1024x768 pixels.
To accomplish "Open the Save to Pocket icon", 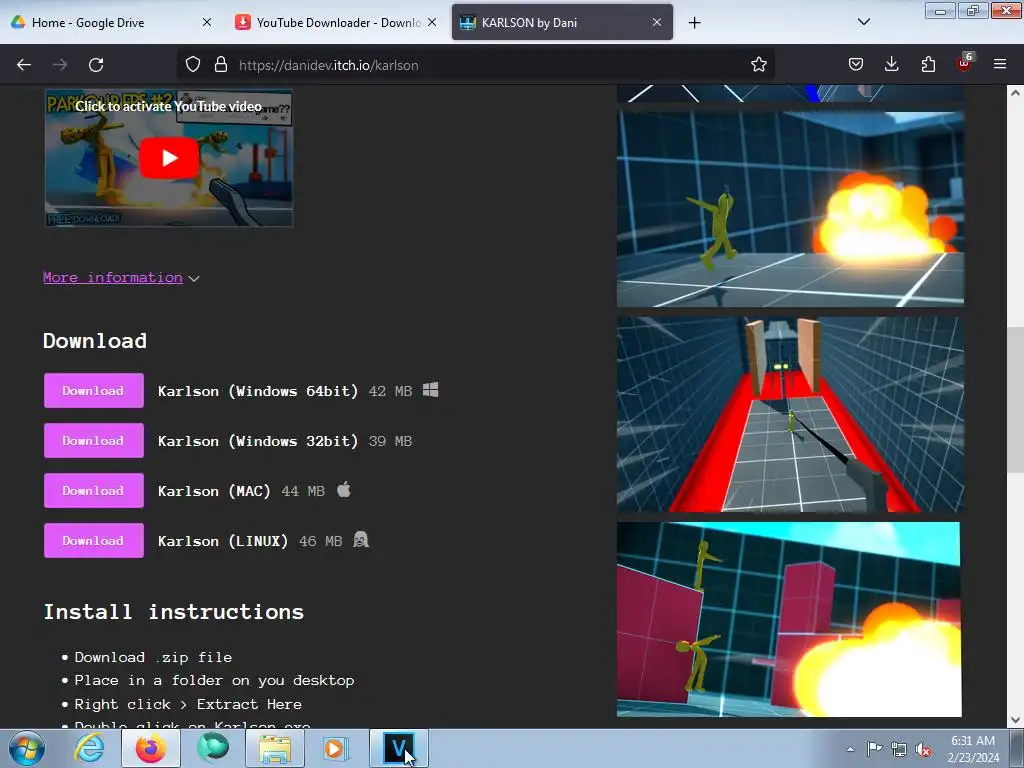I will tap(856, 65).
